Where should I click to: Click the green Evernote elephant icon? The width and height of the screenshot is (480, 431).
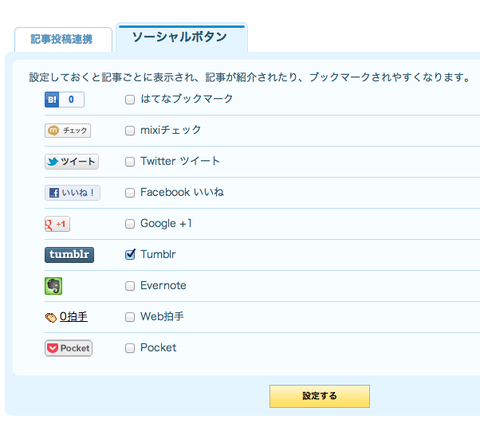pos(53,286)
